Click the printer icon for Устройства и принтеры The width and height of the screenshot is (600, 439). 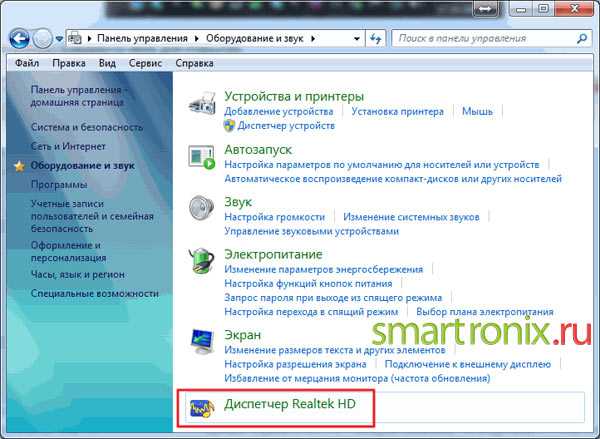tap(202, 103)
